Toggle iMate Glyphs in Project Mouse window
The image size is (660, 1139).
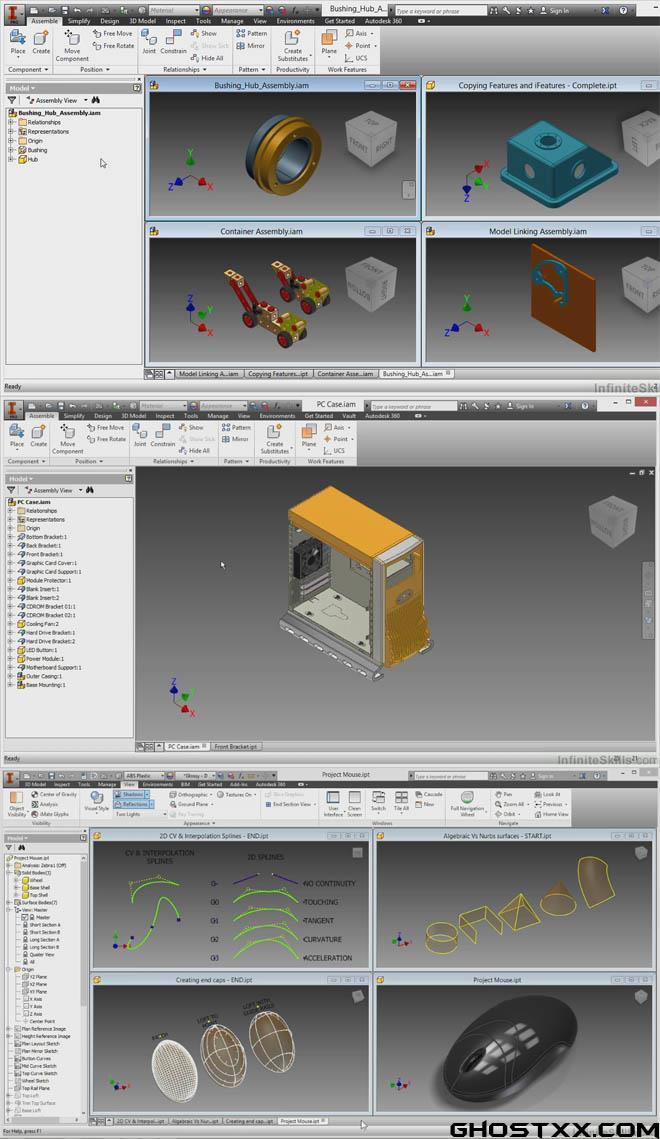[50, 814]
